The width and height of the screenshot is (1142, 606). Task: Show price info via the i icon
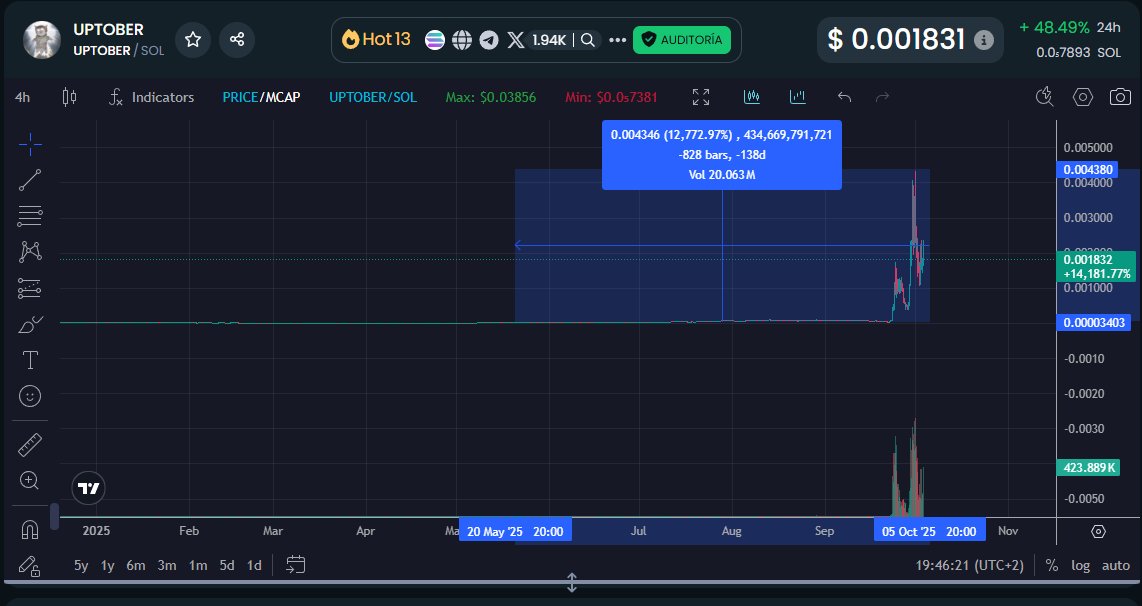[984, 40]
